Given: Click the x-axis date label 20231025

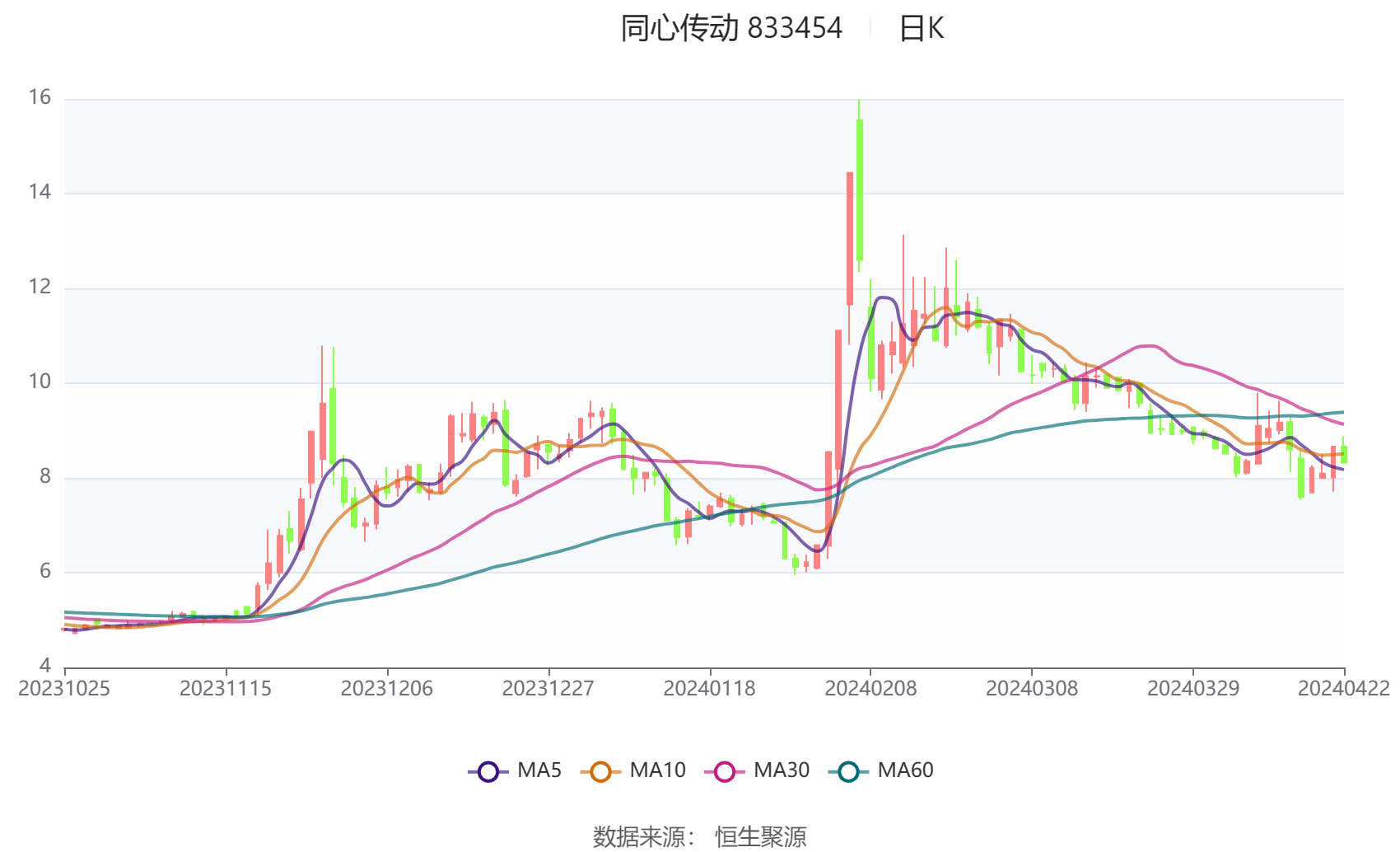Looking at the screenshot, I should click(x=64, y=689).
